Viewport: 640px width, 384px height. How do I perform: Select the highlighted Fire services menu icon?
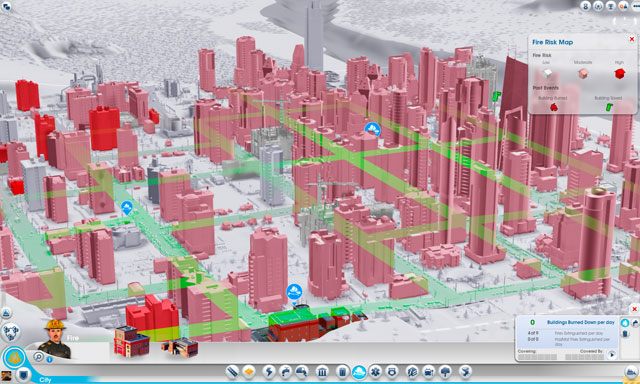tap(359, 372)
